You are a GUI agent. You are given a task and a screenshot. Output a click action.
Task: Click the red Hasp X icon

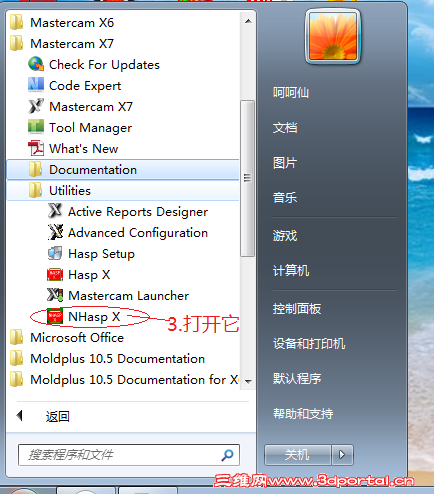tap(55, 274)
